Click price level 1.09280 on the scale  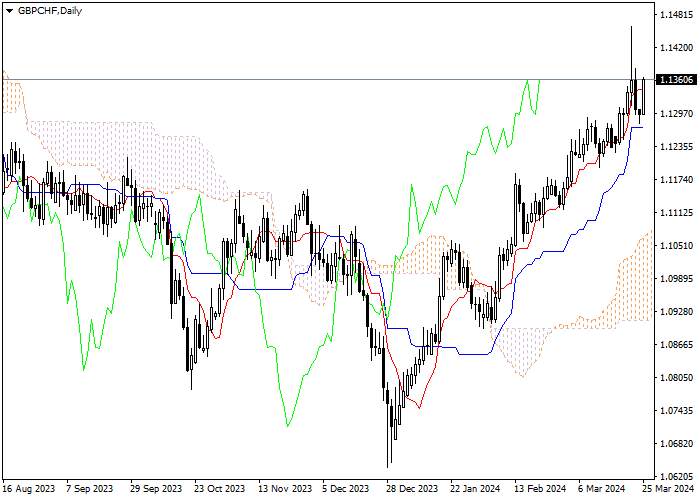(x=676, y=312)
